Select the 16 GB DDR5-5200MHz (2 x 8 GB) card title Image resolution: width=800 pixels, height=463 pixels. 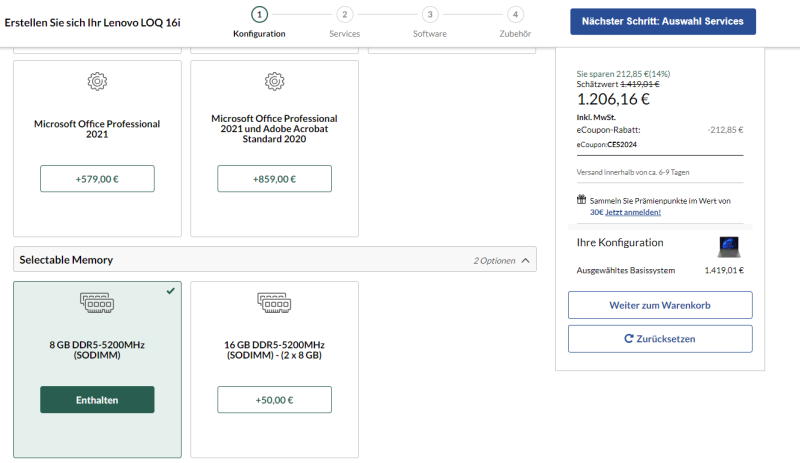[274, 350]
